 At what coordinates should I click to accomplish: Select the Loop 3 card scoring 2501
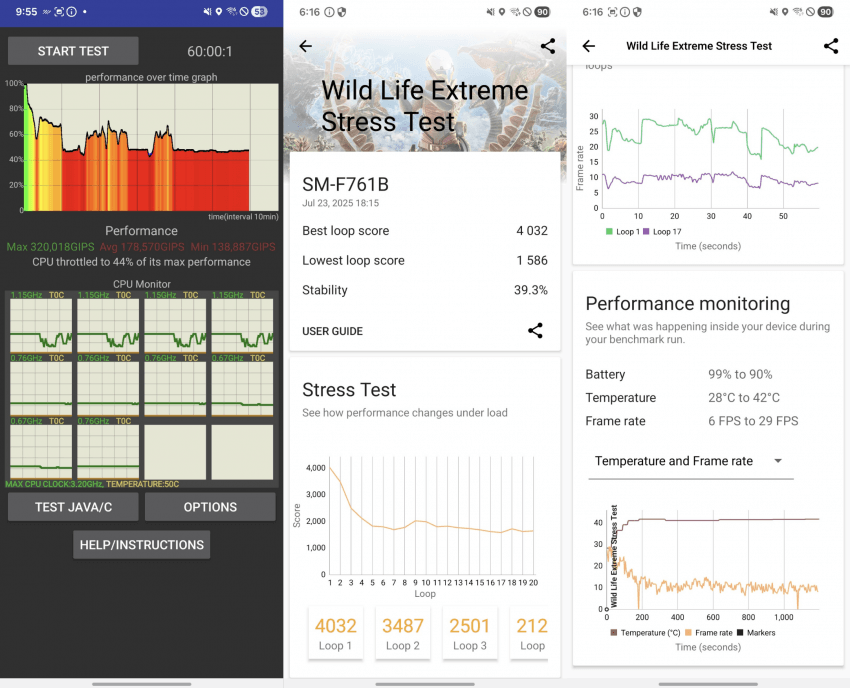coord(469,633)
